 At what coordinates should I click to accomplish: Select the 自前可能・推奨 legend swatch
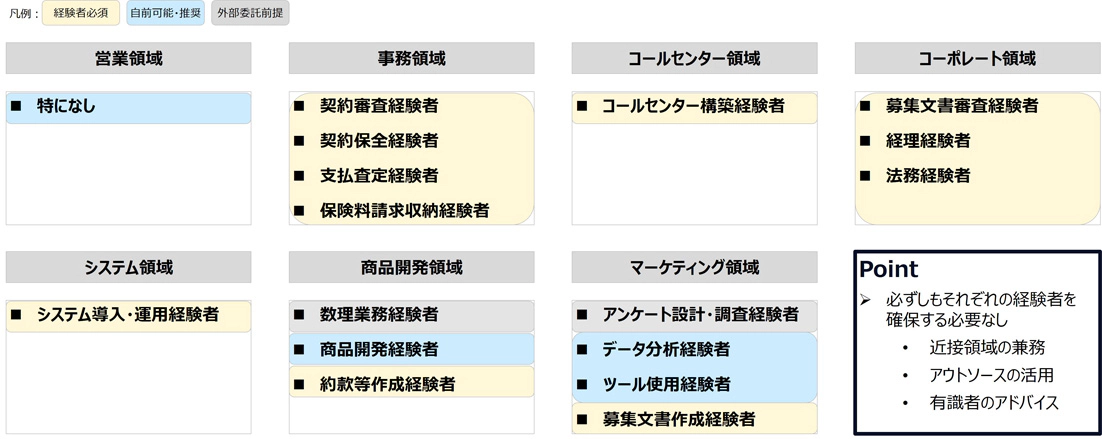click(x=166, y=13)
